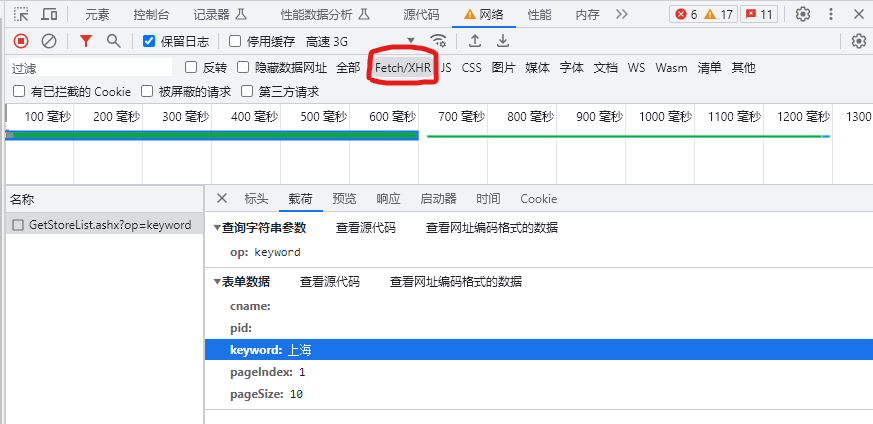873x424 pixels.
Task: Filter requests by CSS
Action: coord(472,68)
